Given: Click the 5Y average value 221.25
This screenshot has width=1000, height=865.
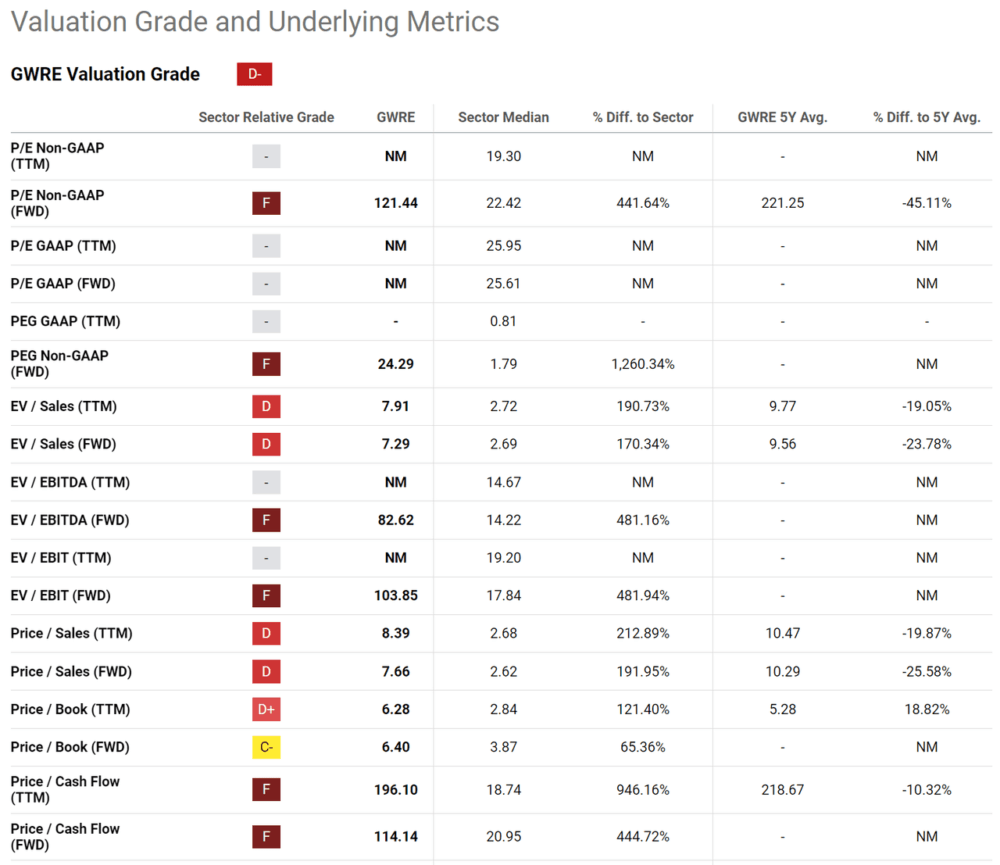Looking at the screenshot, I should click(x=783, y=203).
